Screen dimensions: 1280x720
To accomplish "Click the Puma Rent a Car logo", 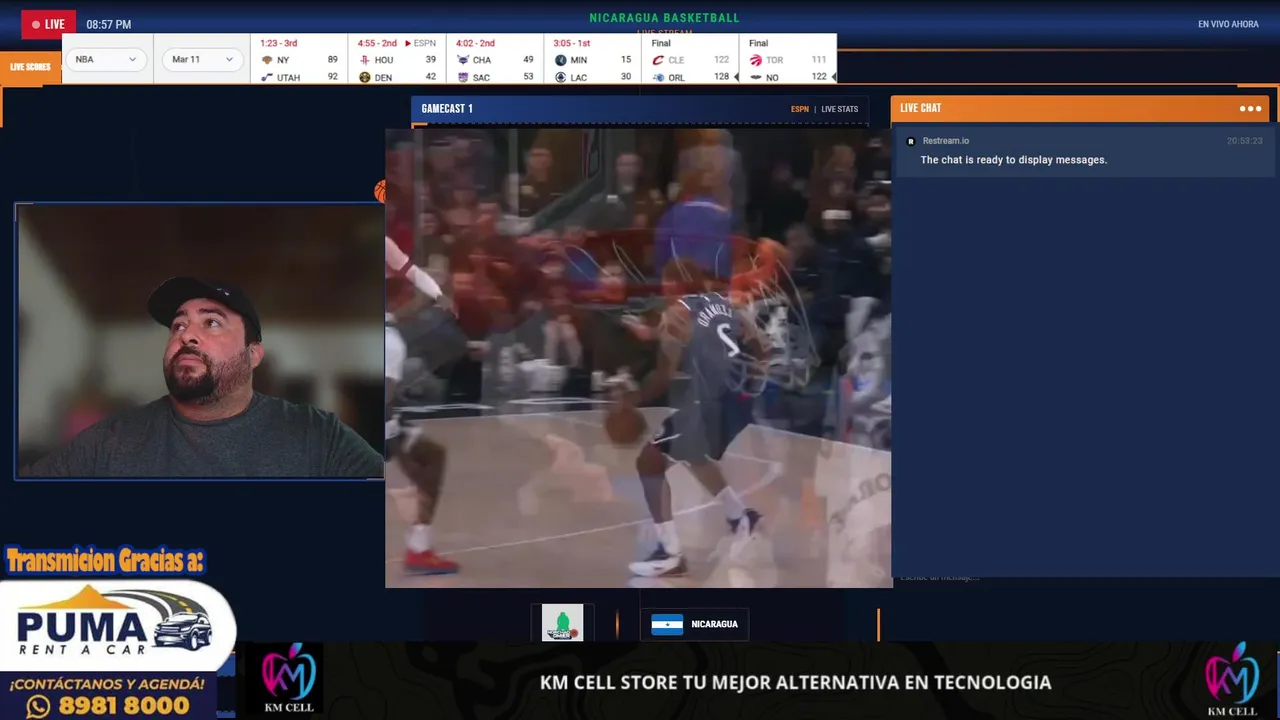I will (x=115, y=627).
